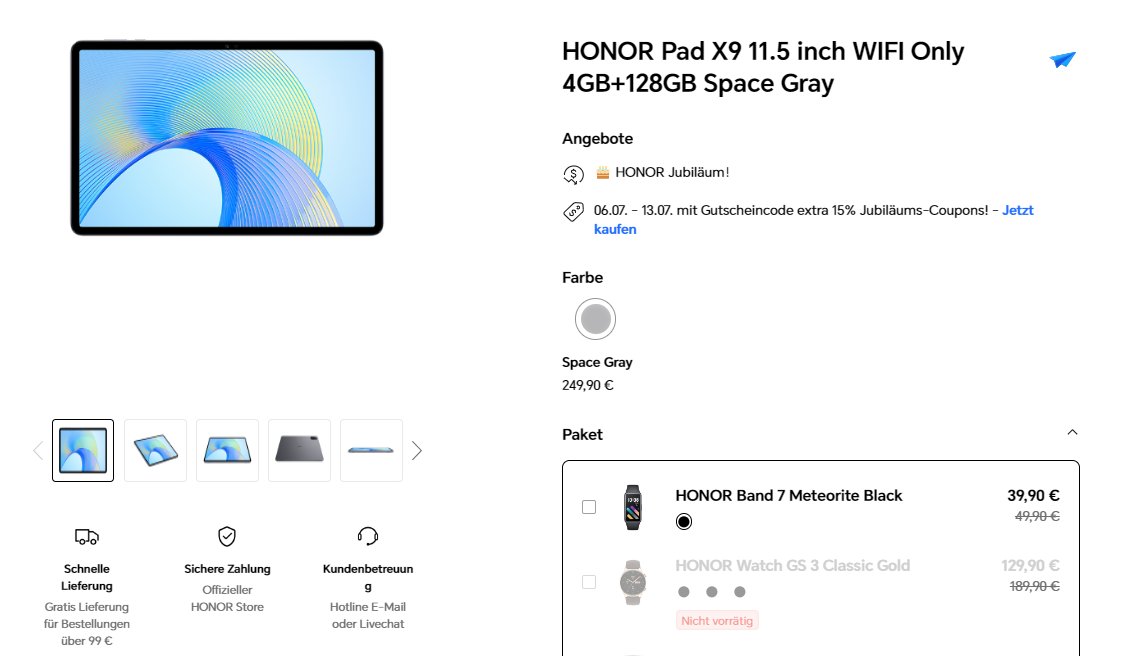Click the HONOR Jubiläum! offer text
Image resolution: width=1134 pixels, height=656 pixels.
pos(672,173)
